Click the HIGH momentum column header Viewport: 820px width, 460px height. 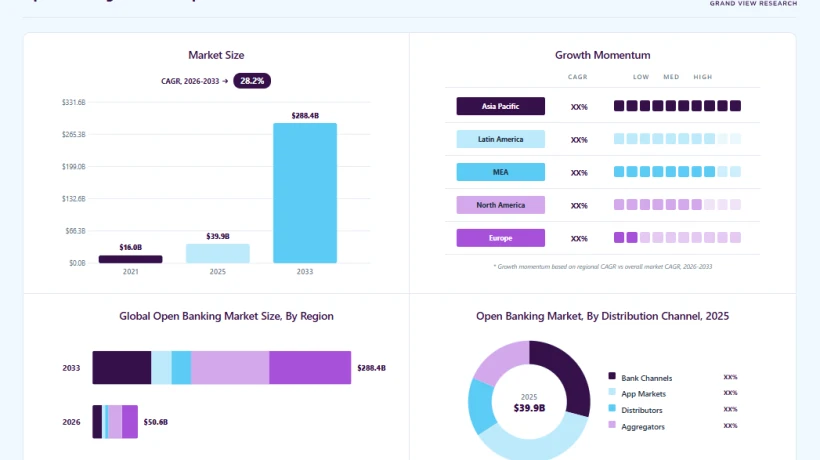pyautogui.click(x=703, y=77)
